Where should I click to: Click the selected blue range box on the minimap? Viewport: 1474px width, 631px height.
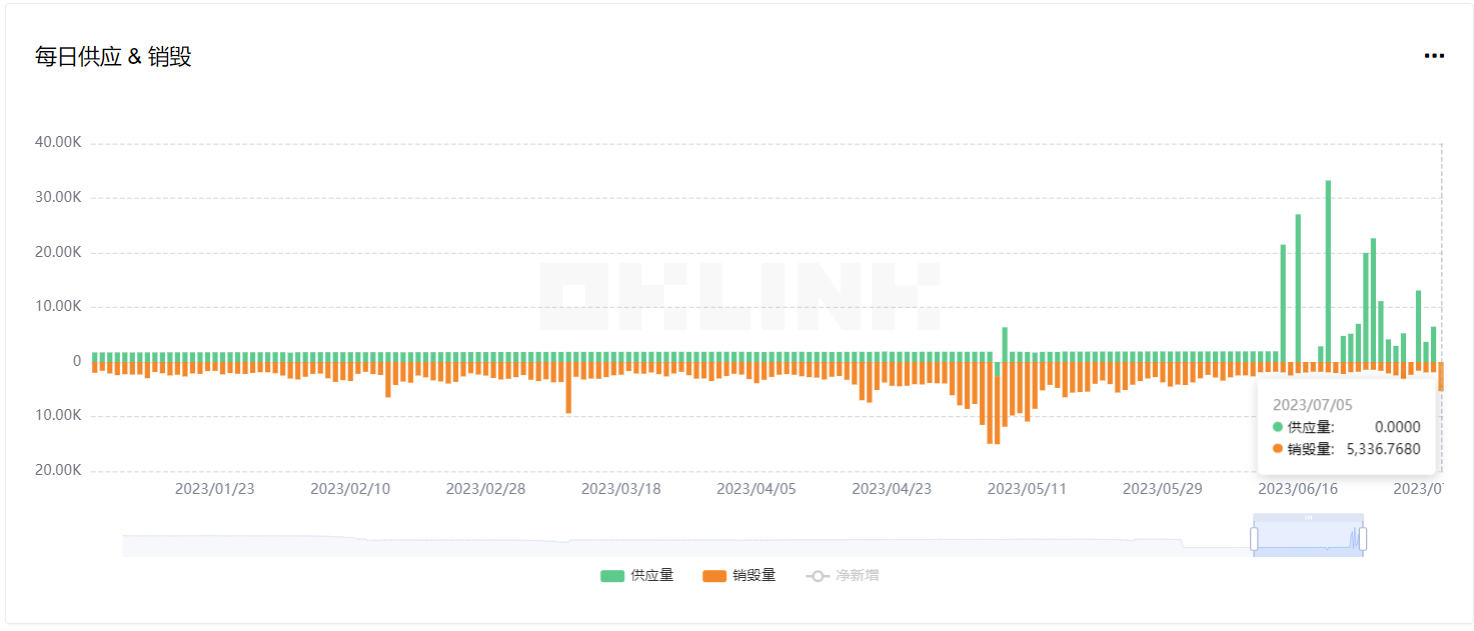pos(1307,537)
